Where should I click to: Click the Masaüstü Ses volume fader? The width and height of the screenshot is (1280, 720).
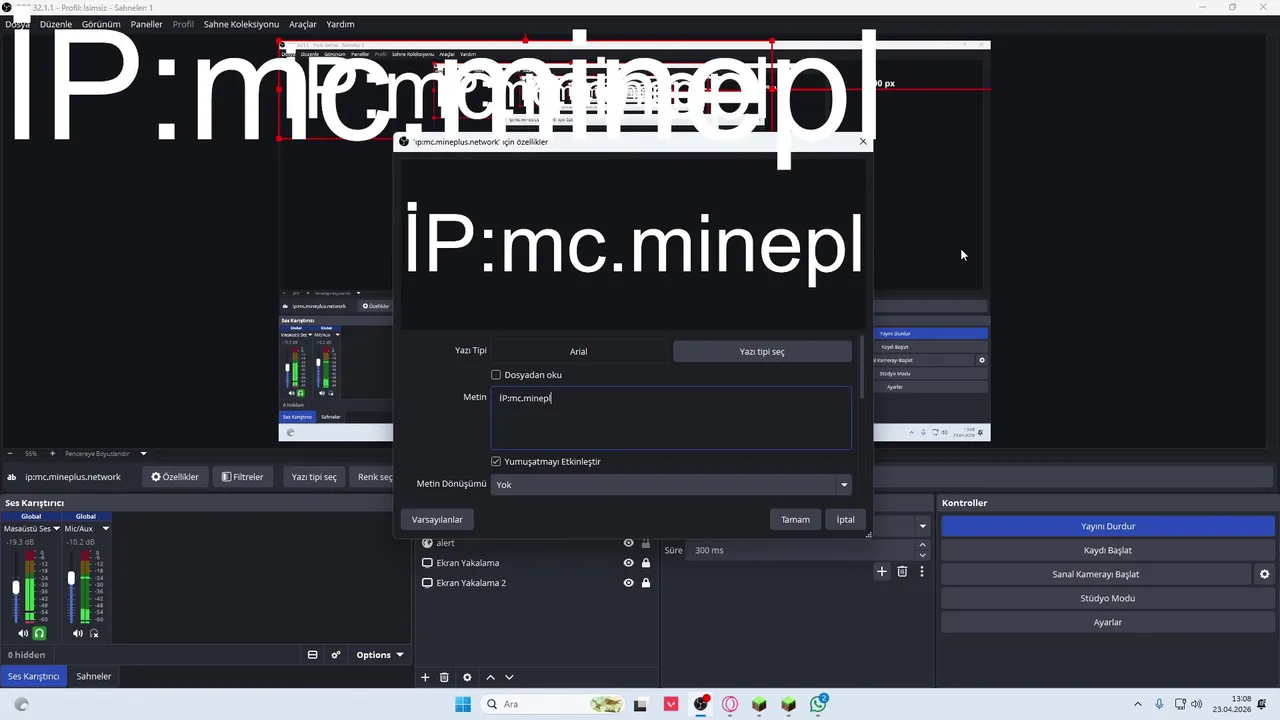pos(16,587)
